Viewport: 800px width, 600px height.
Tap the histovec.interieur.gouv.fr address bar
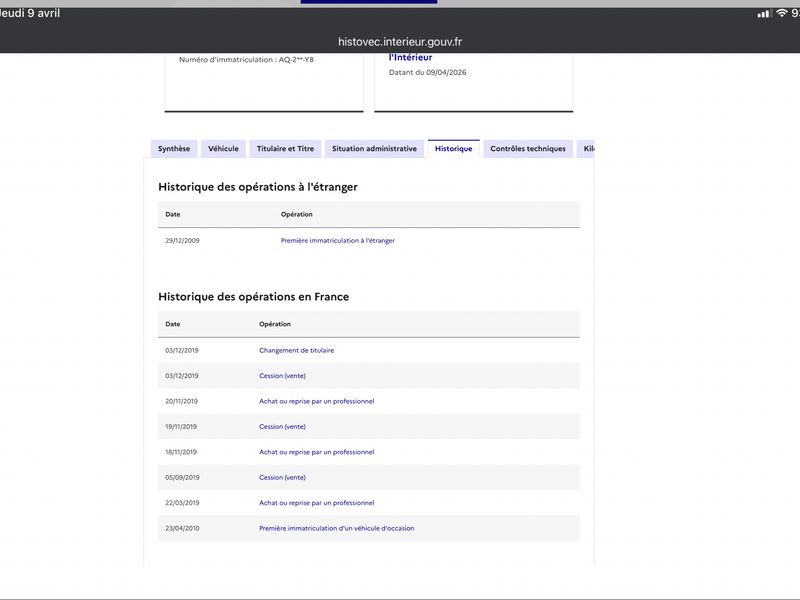click(400, 42)
